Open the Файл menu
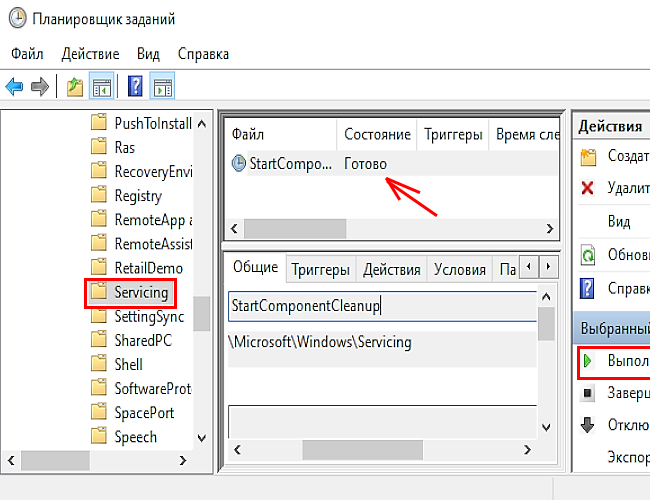The height and width of the screenshot is (500, 650). point(27,54)
